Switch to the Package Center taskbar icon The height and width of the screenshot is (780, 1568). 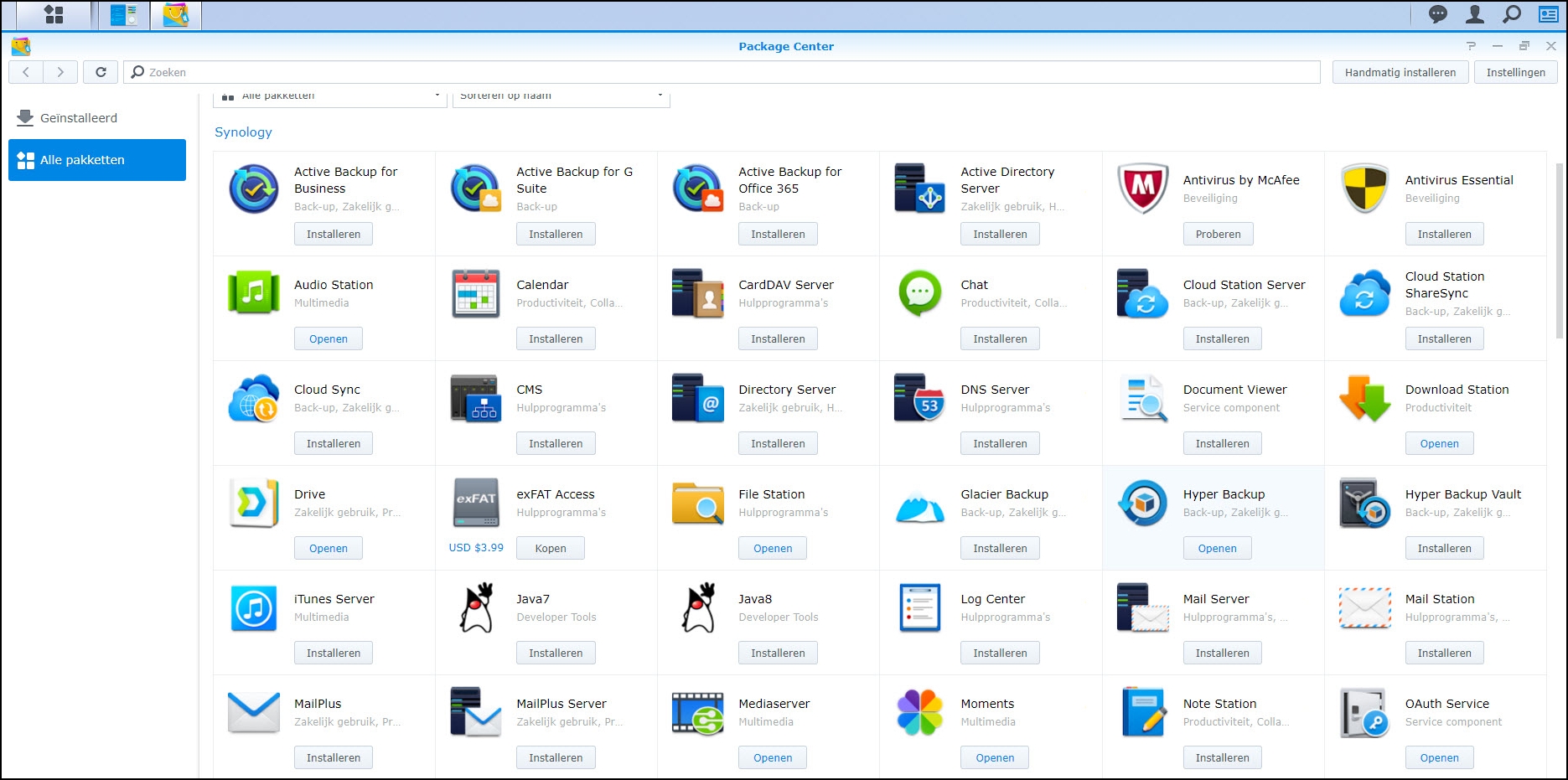[175, 15]
